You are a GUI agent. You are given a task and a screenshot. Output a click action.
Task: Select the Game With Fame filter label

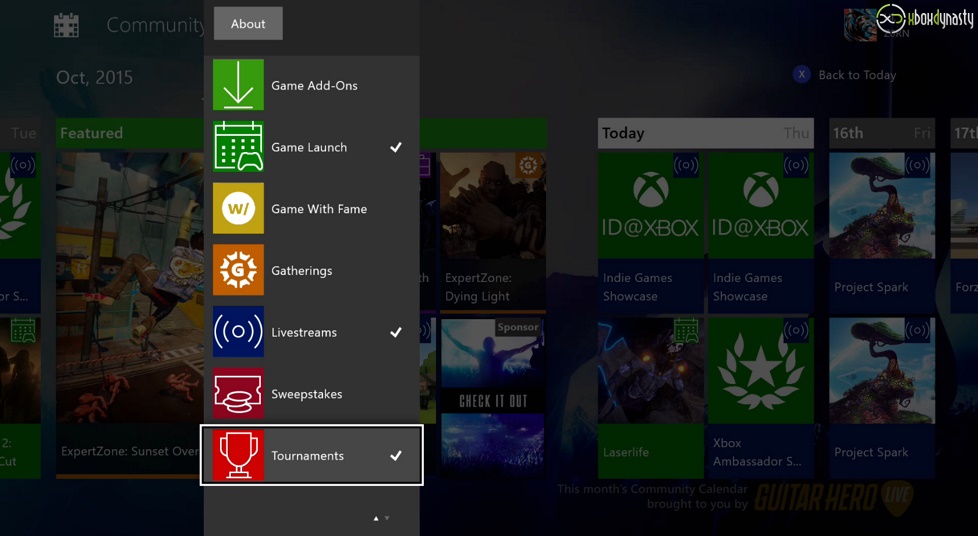(x=319, y=209)
